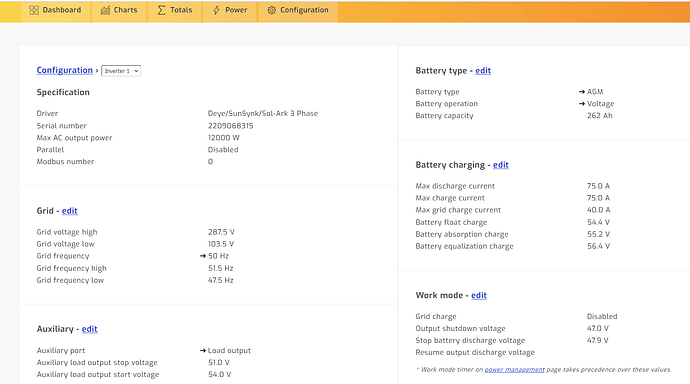Click the Configuration breadcrumb link
The height and width of the screenshot is (384, 690).
pos(65,70)
